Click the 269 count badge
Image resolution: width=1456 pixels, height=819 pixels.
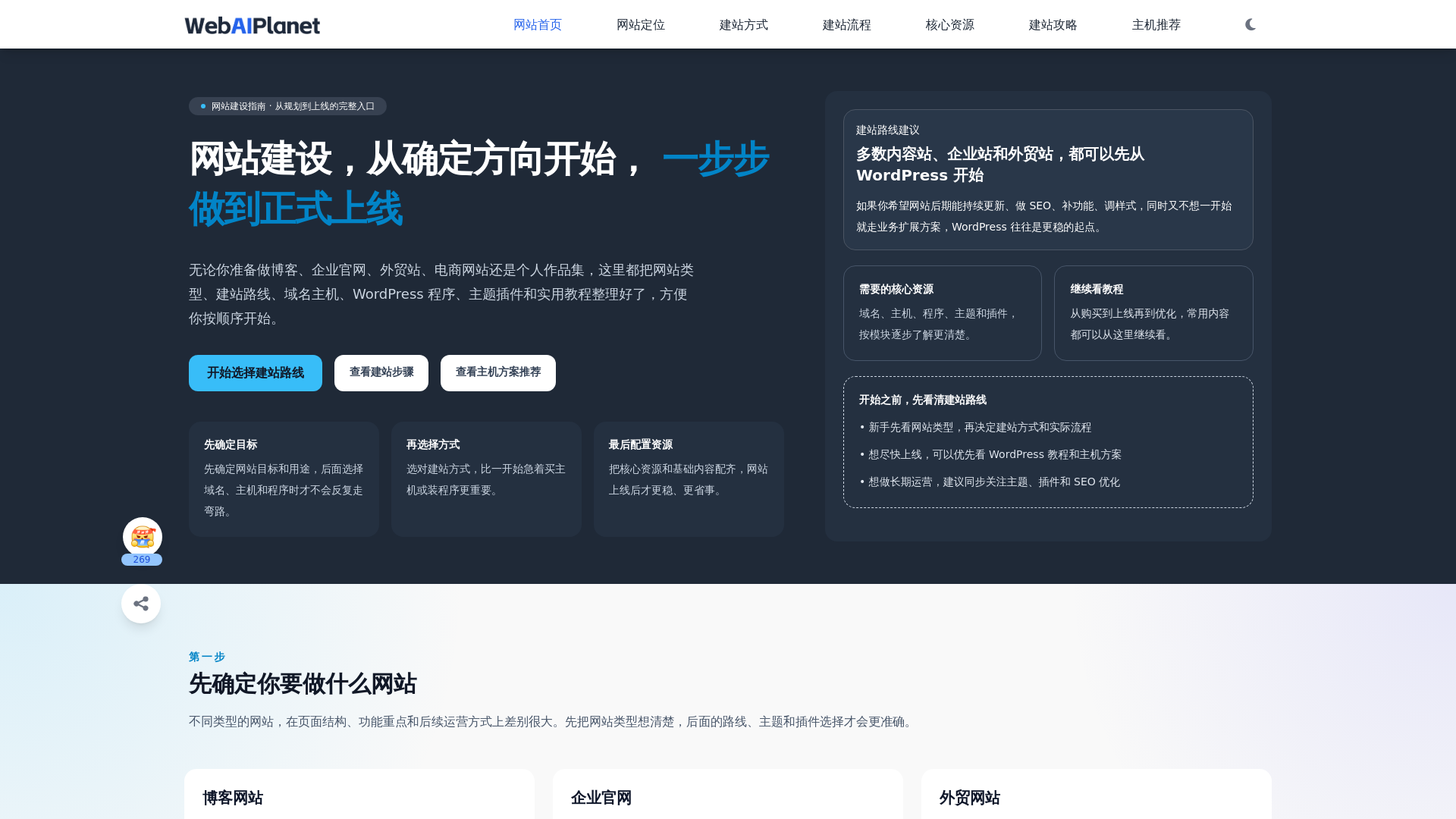point(142,560)
